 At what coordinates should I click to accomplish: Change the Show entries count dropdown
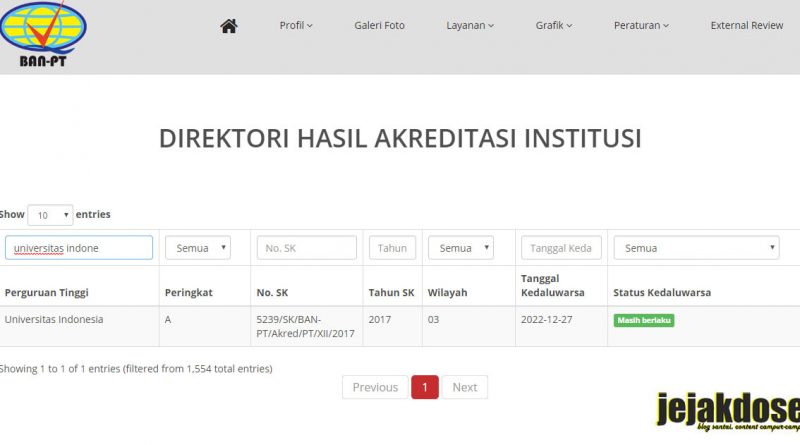(50, 215)
